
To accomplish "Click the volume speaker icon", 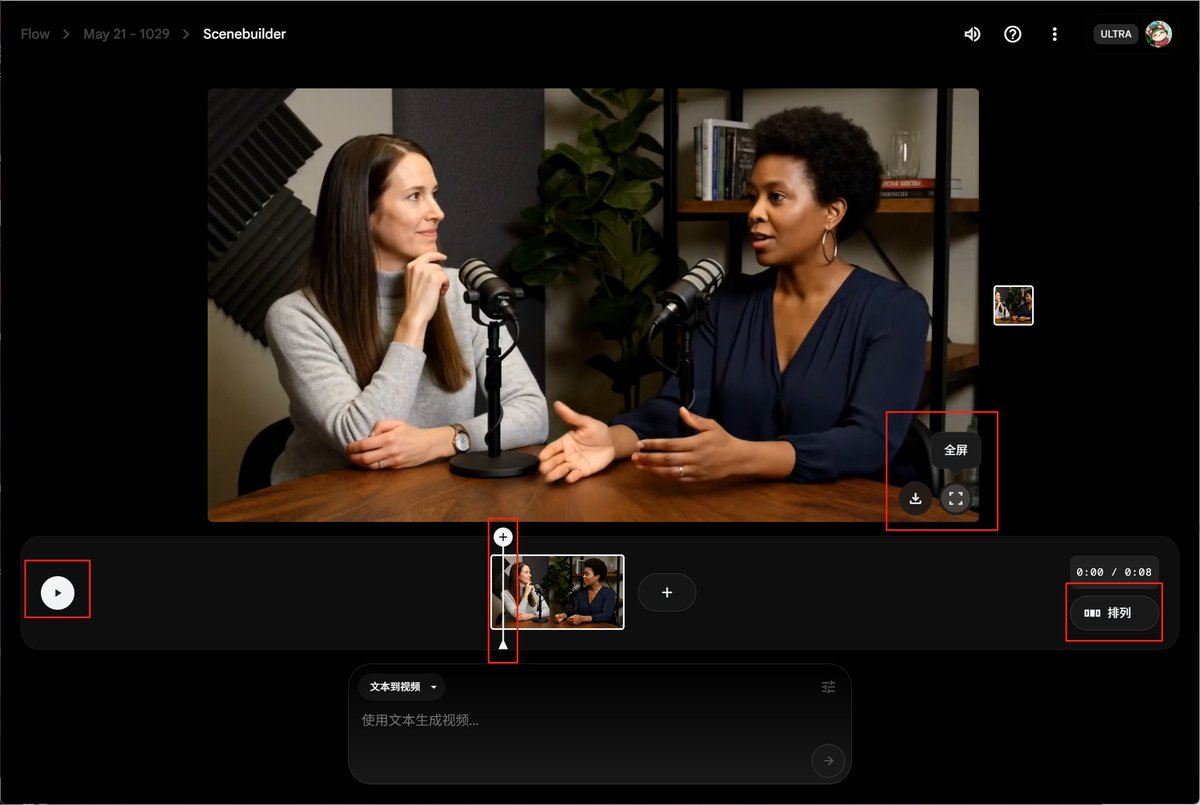I will tap(972, 34).
